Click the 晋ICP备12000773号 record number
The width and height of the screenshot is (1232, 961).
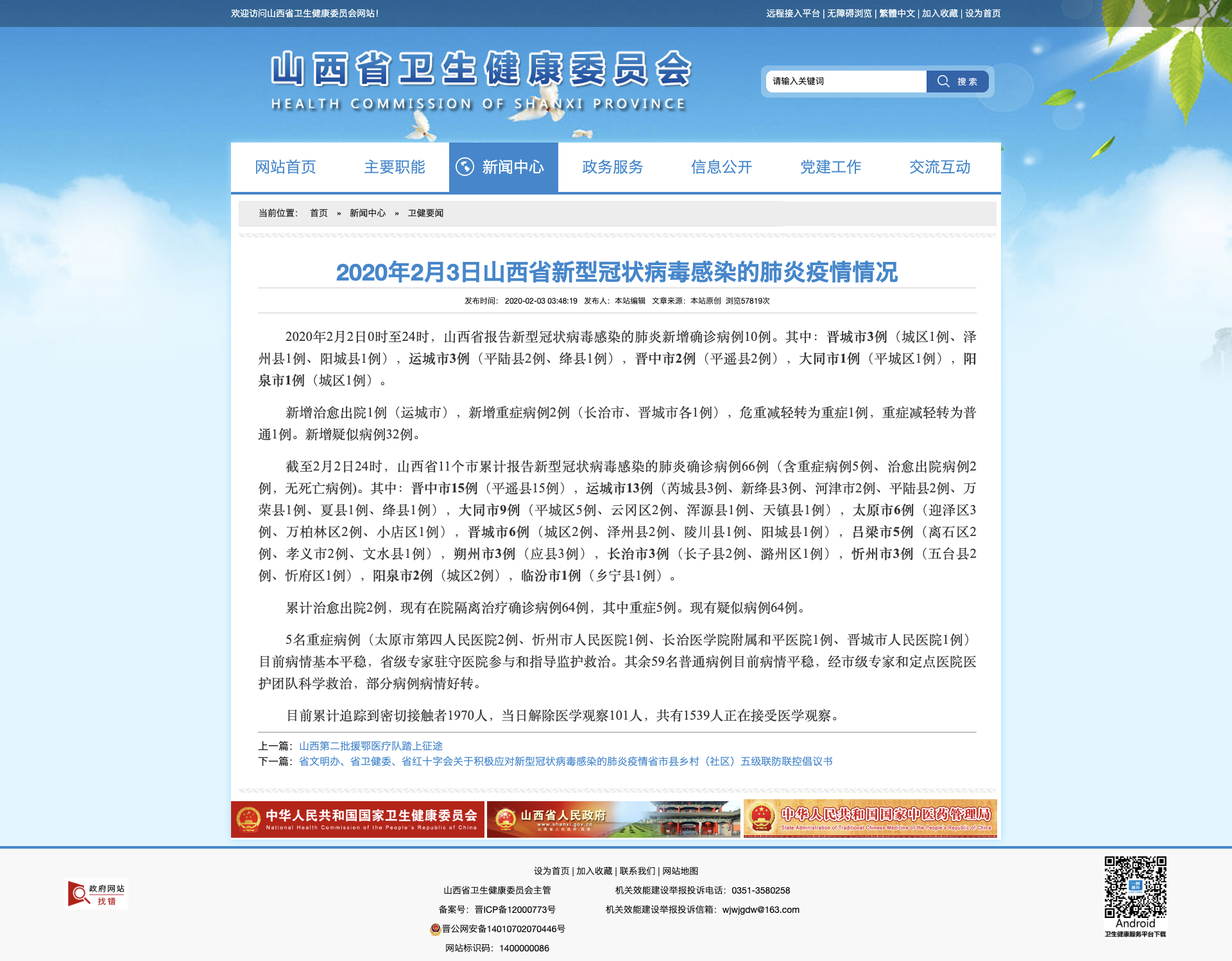pyautogui.click(x=515, y=910)
